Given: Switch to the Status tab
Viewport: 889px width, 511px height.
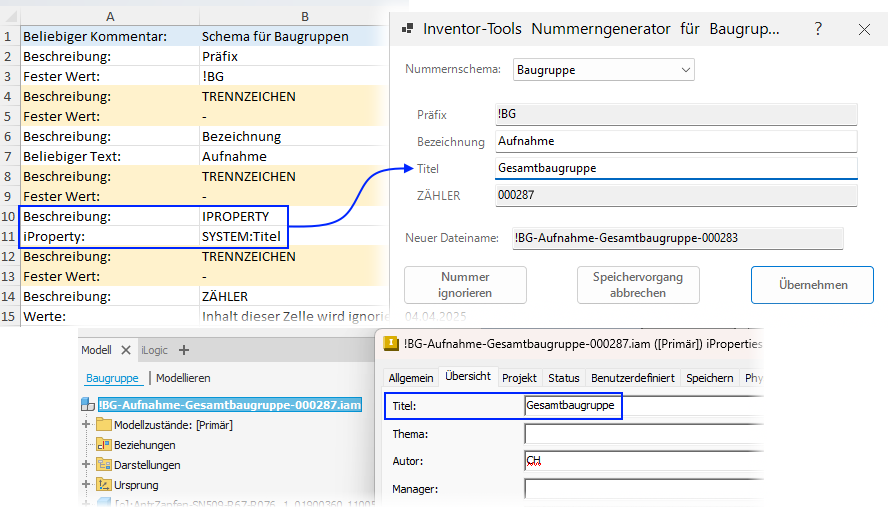Looking at the screenshot, I should pos(564,378).
